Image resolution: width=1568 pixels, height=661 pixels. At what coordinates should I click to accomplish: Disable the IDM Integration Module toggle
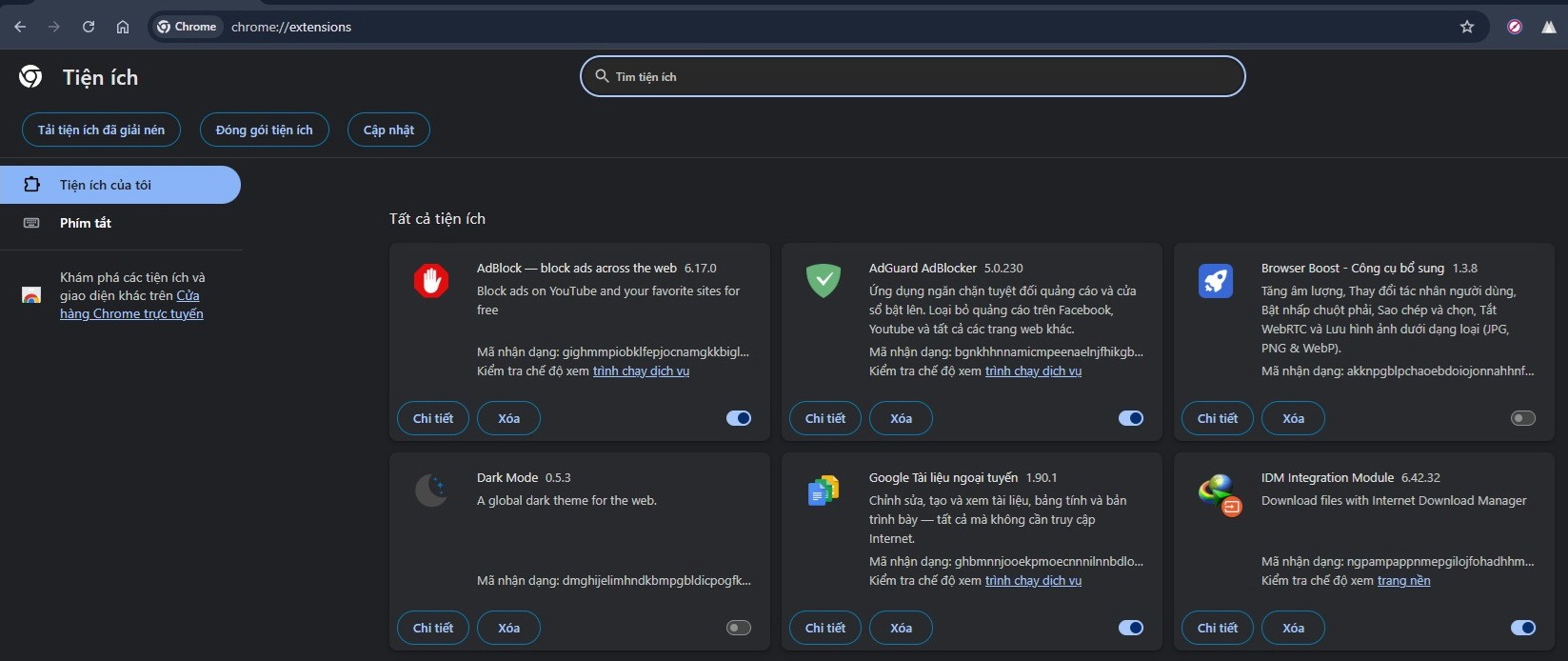(x=1523, y=628)
